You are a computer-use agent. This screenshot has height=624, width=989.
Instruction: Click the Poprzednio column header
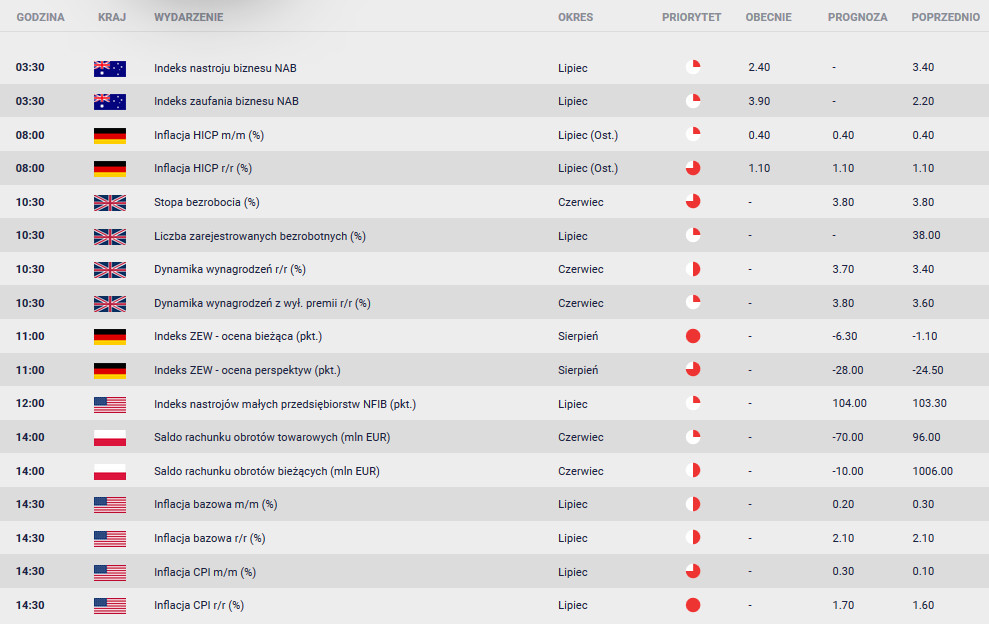coord(945,18)
